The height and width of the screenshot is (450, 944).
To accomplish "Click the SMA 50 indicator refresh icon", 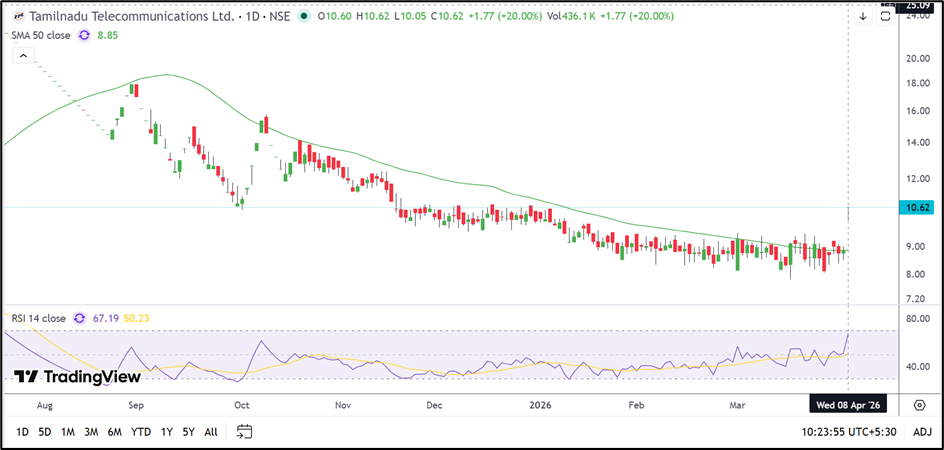I will click(x=83, y=35).
